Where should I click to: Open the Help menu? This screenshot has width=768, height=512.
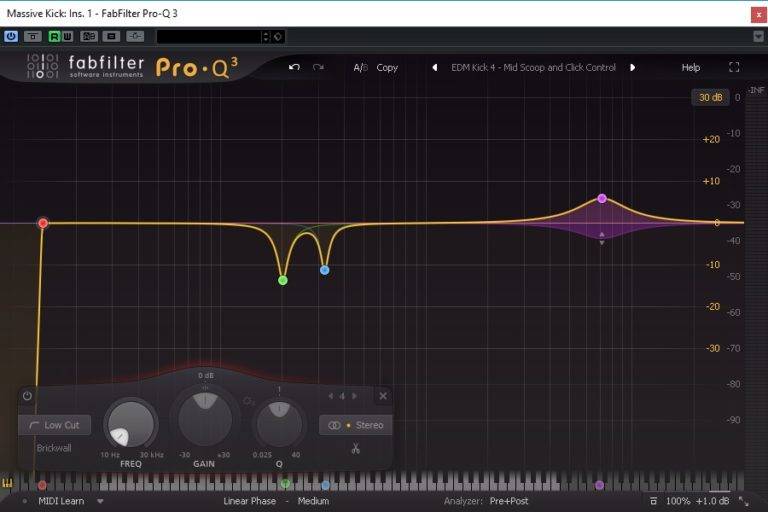click(691, 68)
